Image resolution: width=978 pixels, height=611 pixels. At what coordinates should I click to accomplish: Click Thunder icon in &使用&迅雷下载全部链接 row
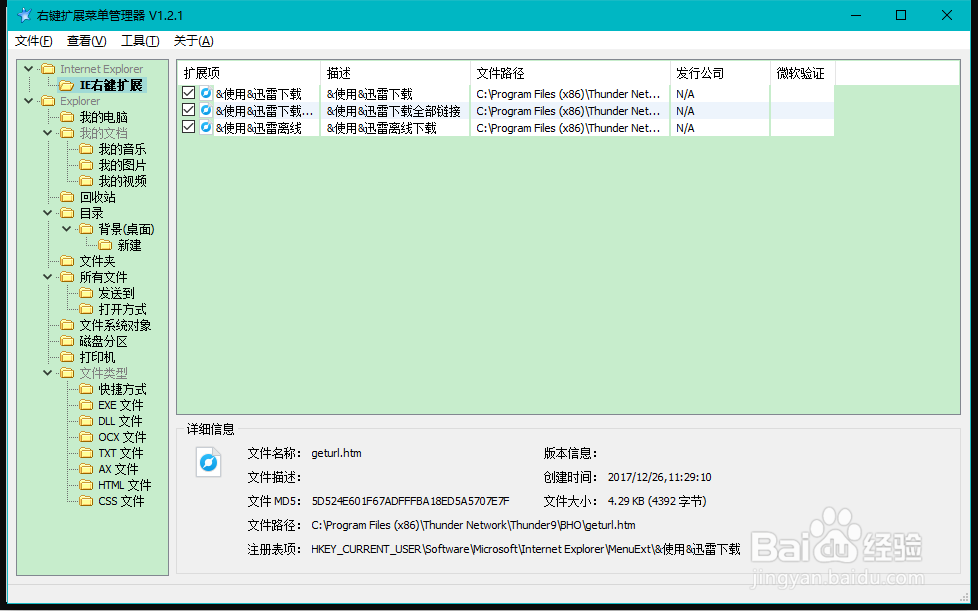(206, 110)
